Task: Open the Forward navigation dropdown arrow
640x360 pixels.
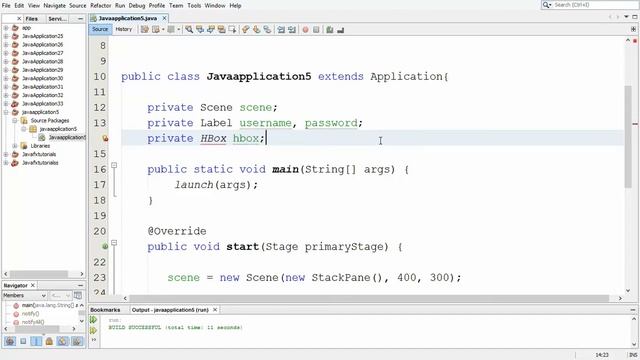Action: [179, 29]
